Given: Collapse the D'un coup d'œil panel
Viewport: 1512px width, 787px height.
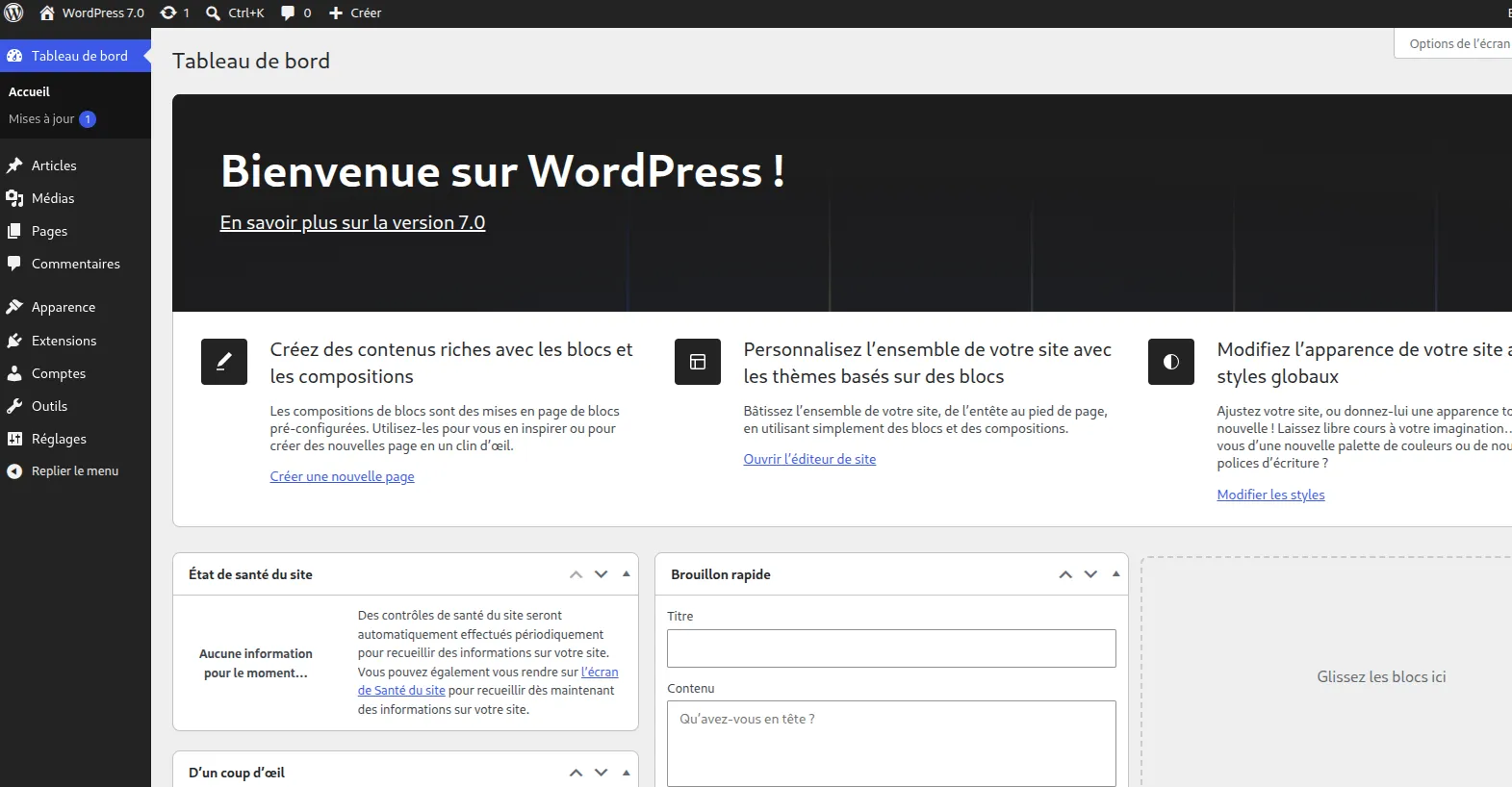Looking at the screenshot, I should (x=627, y=773).
